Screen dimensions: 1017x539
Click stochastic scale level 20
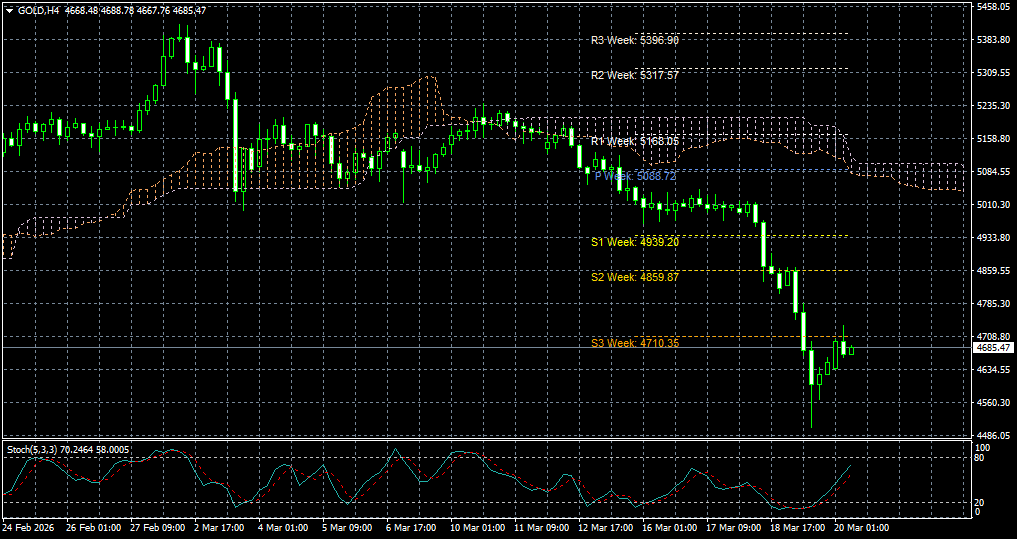(981, 503)
